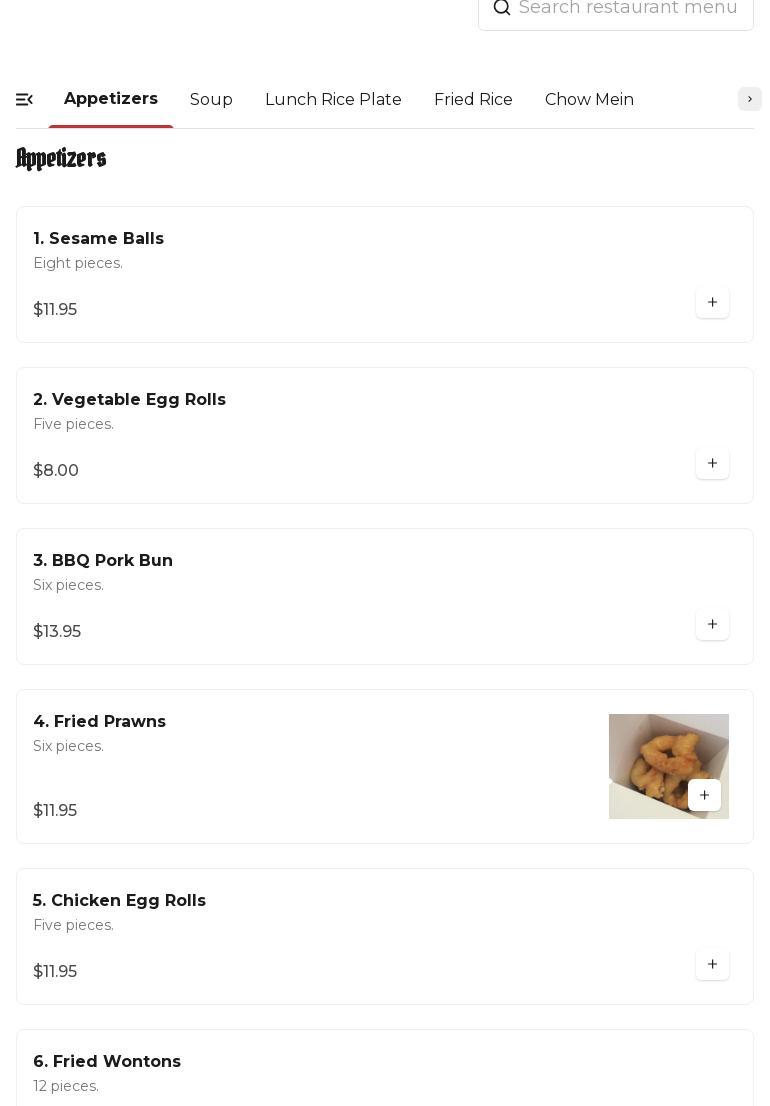Open the BBQ Pork Bun item details

[x=103, y=560]
